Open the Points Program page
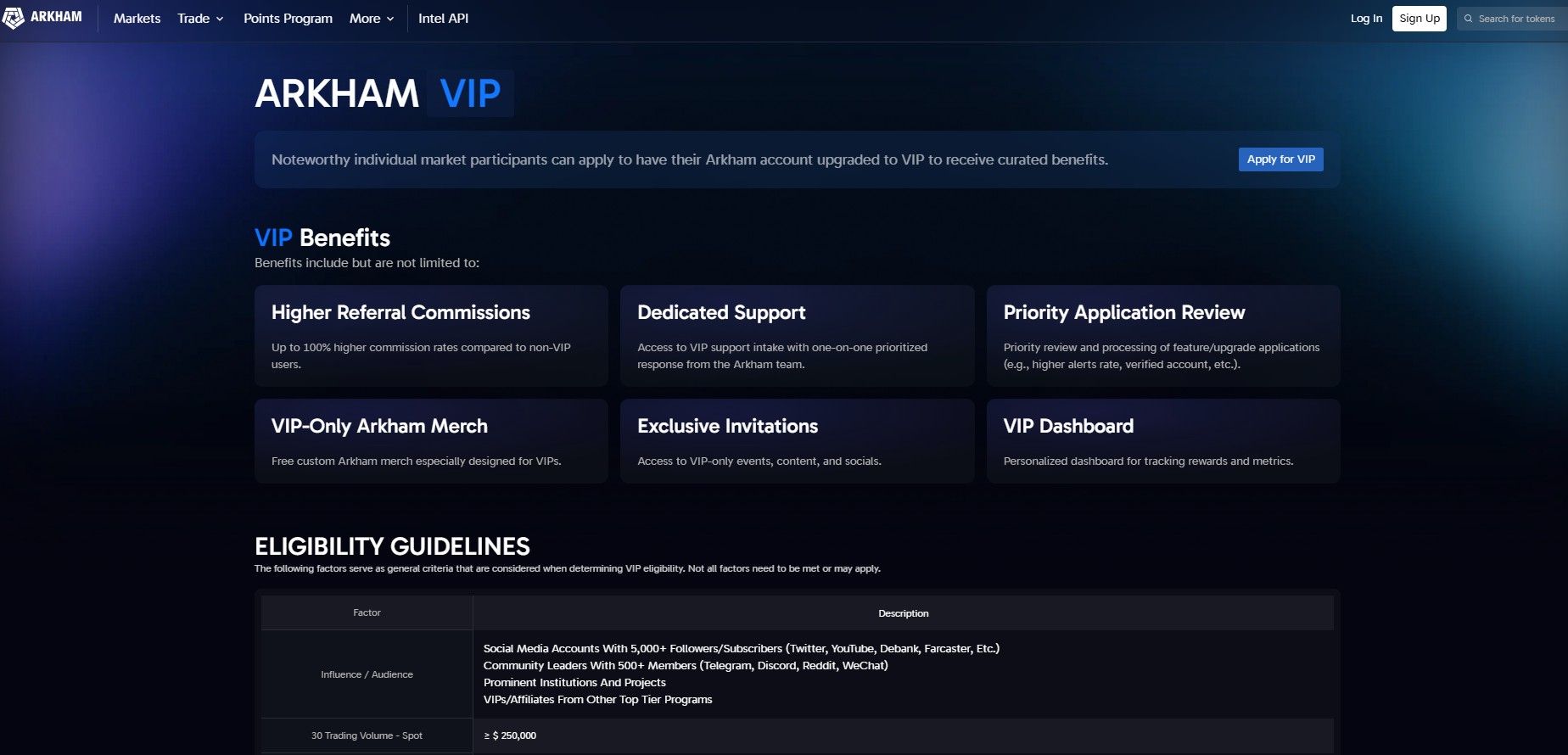1568x755 pixels. coord(288,19)
